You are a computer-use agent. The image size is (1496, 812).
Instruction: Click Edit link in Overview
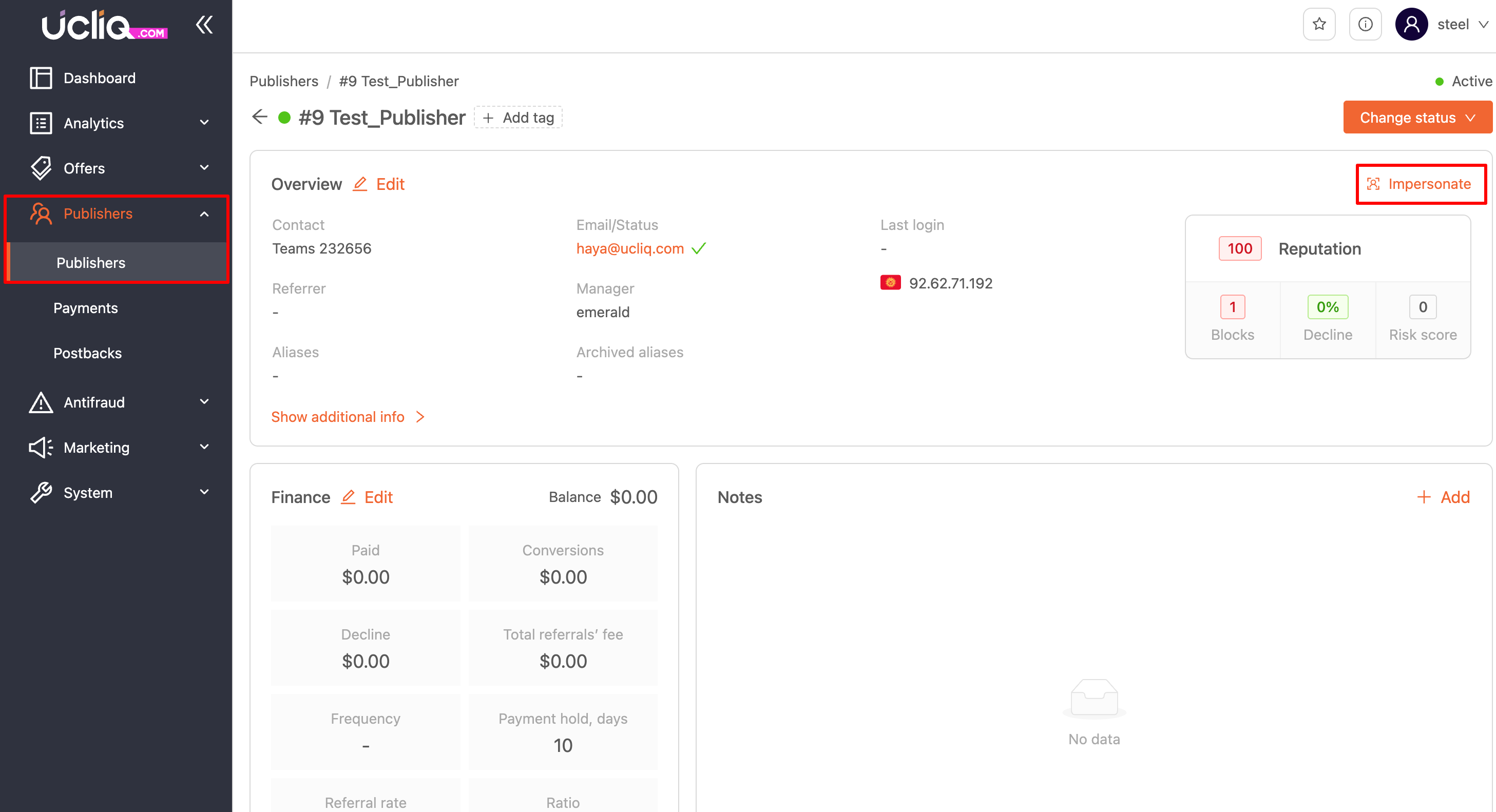click(390, 184)
